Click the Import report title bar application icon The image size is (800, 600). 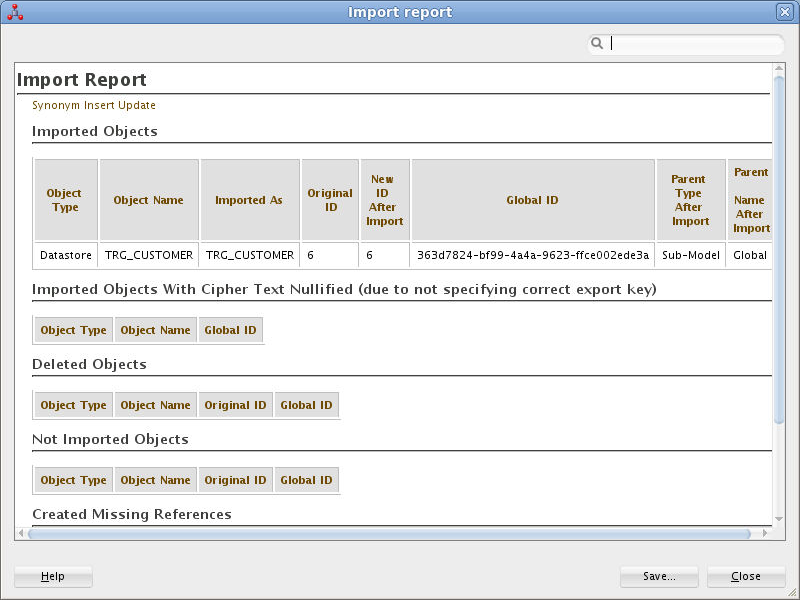coord(14,11)
